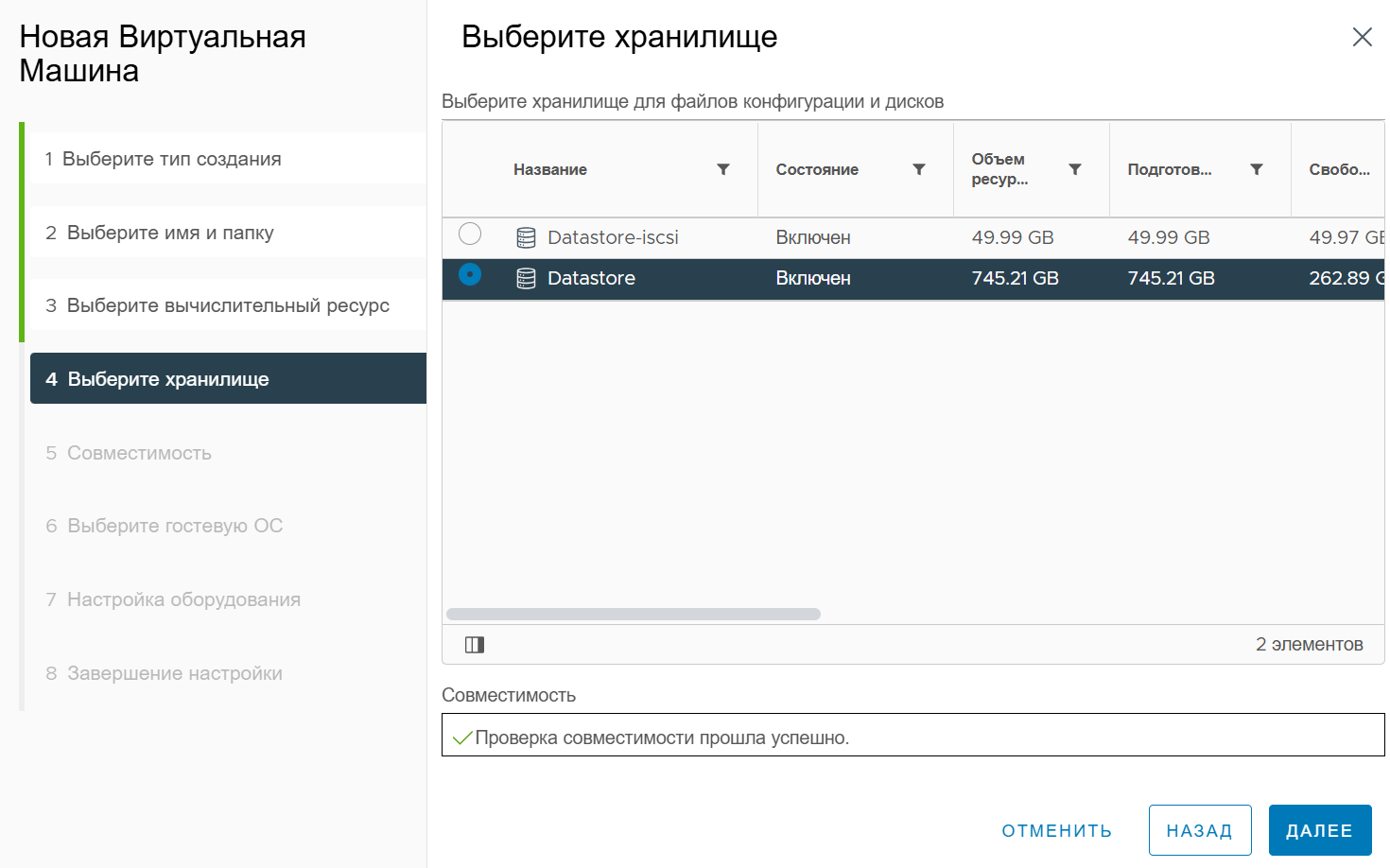This screenshot has width=1390, height=868.
Task: Go to step 1 Выберите тип создания
Action: tap(228, 159)
